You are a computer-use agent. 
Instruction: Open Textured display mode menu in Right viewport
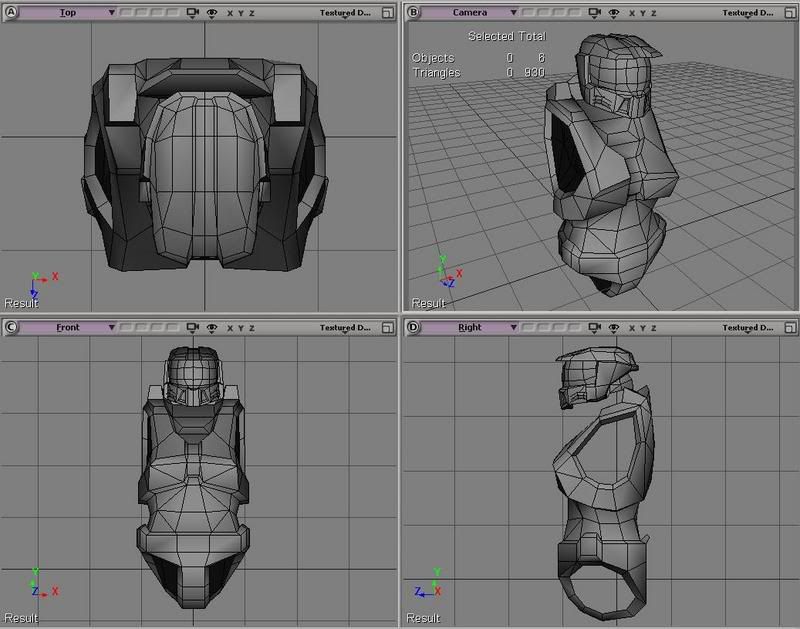[748, 328]
